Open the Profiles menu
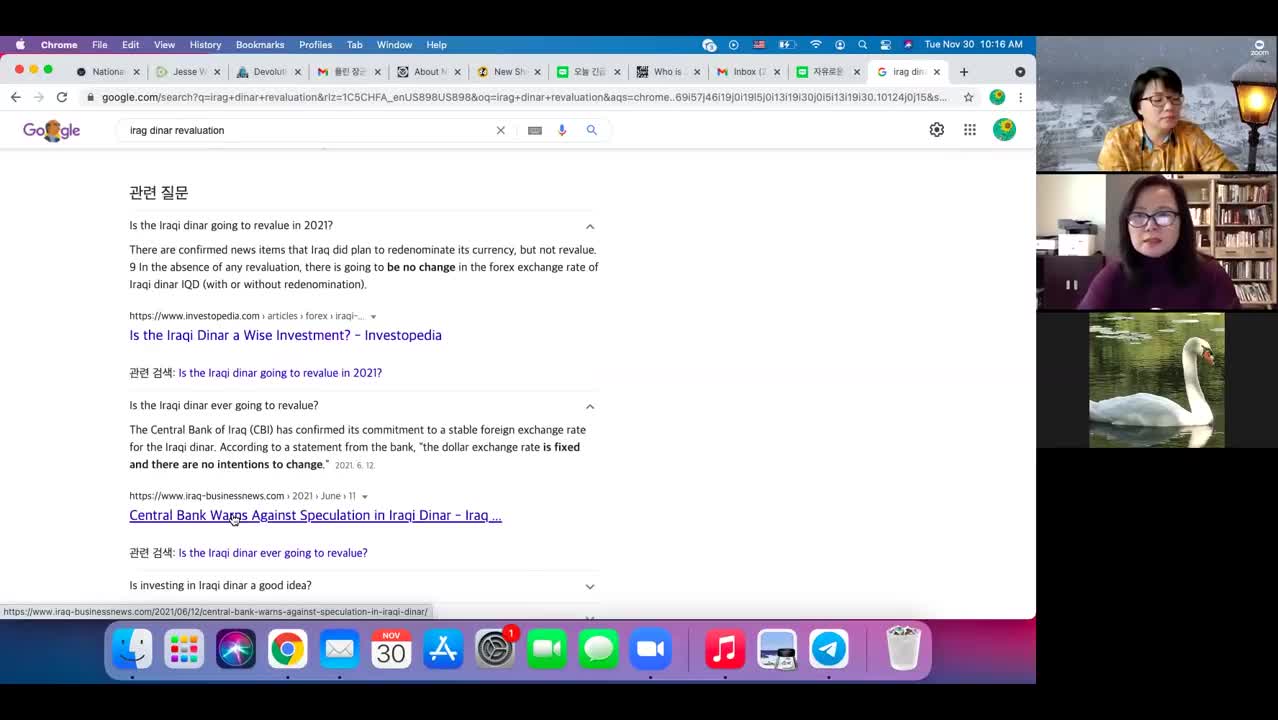The width and height of the screenshot is (1278, 720). click(x=316, y=45)
